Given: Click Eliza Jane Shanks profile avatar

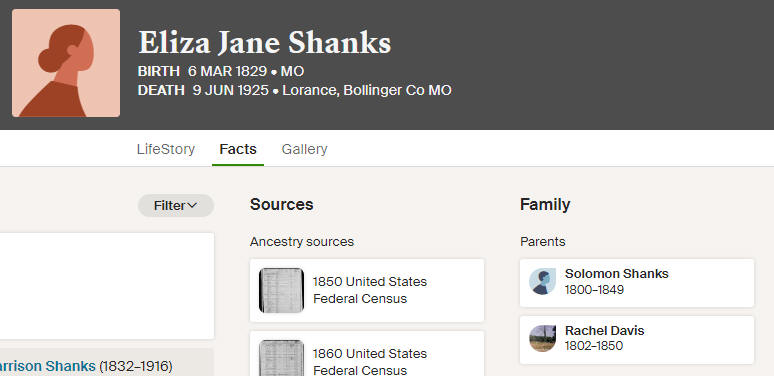Looking at the screenshot, I should [66, 63].
